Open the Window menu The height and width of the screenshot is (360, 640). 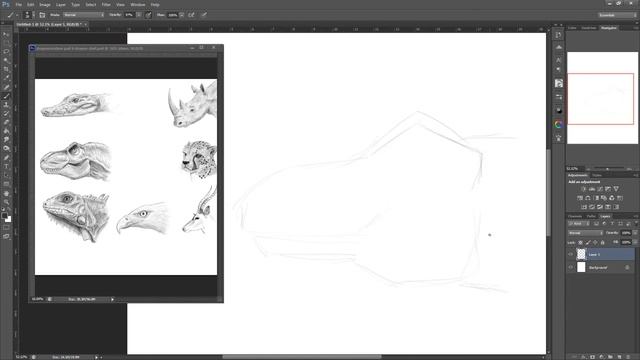pyautogui.click(x=138, y=4)
